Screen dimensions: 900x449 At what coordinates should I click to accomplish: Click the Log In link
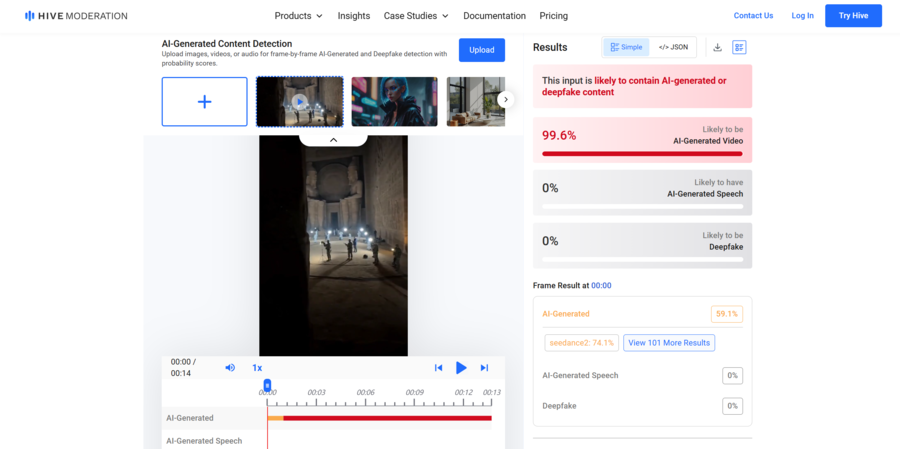(x=802, y=16)
